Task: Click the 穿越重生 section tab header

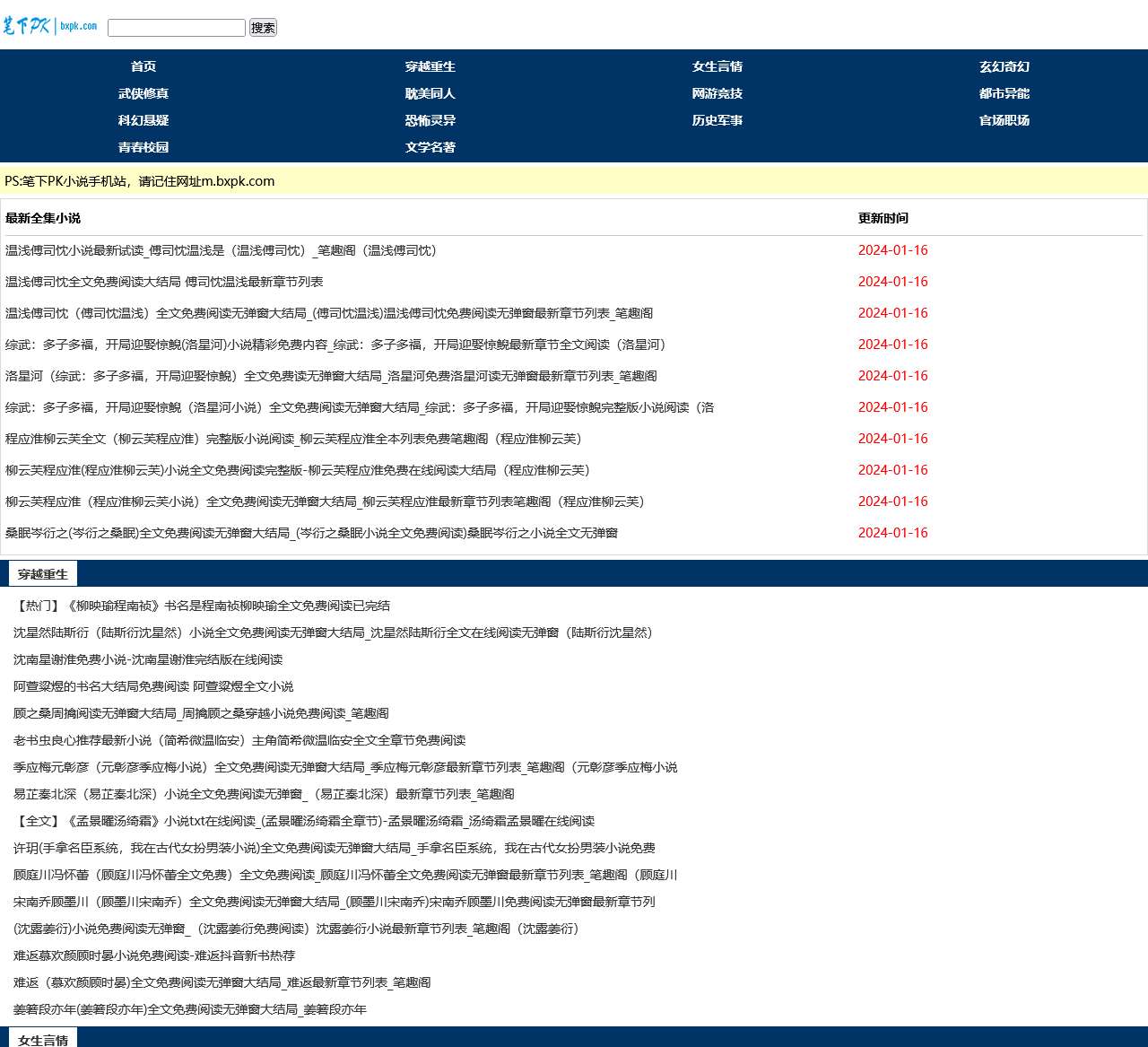Action: point(43,574)
